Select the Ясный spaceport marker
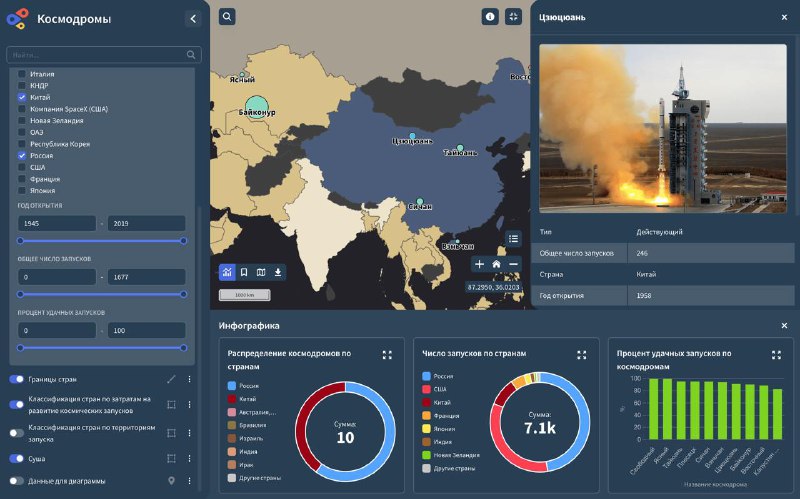Screen dimensions: 800x499 pyautogui.click(x=242, y=74)
